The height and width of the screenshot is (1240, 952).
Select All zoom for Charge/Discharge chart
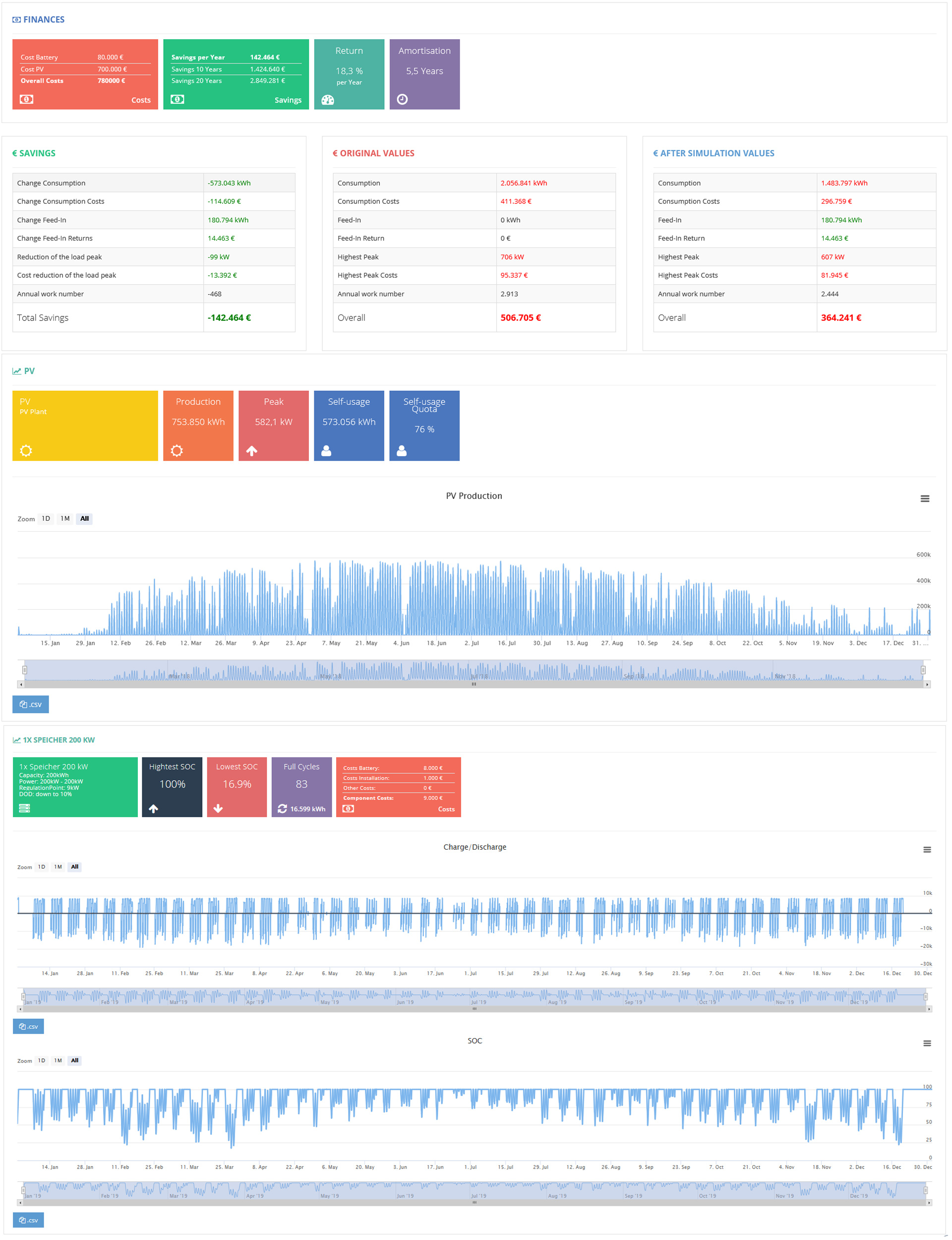(x=74, y=867)
